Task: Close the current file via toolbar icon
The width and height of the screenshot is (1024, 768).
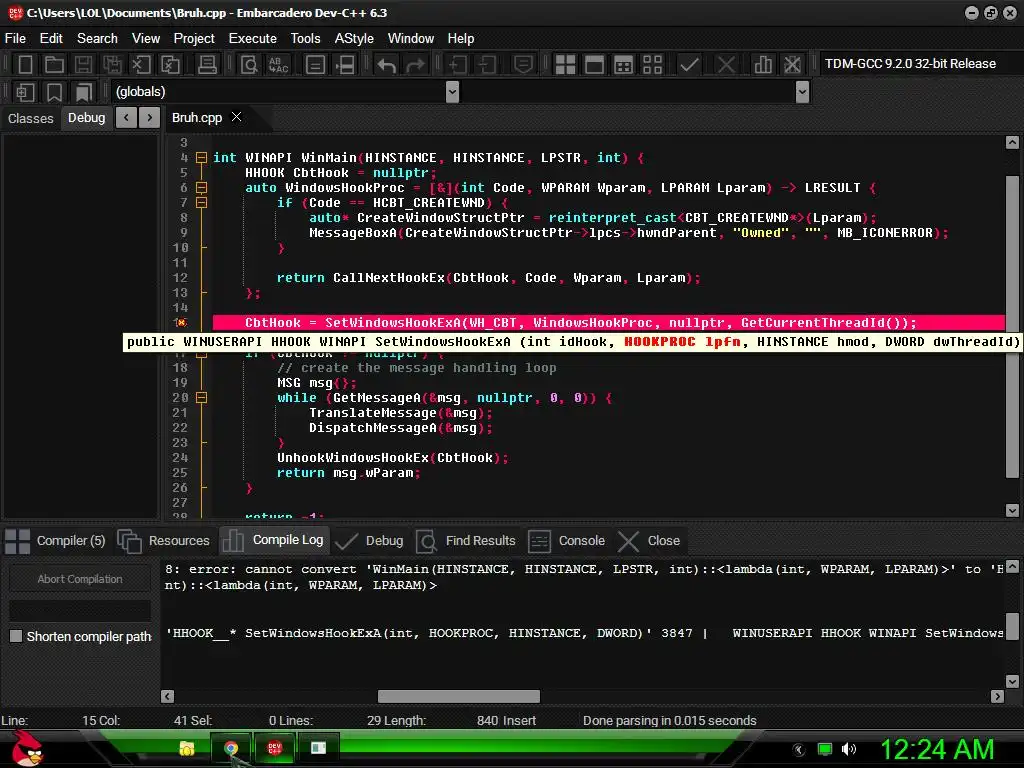Action: 141,64
